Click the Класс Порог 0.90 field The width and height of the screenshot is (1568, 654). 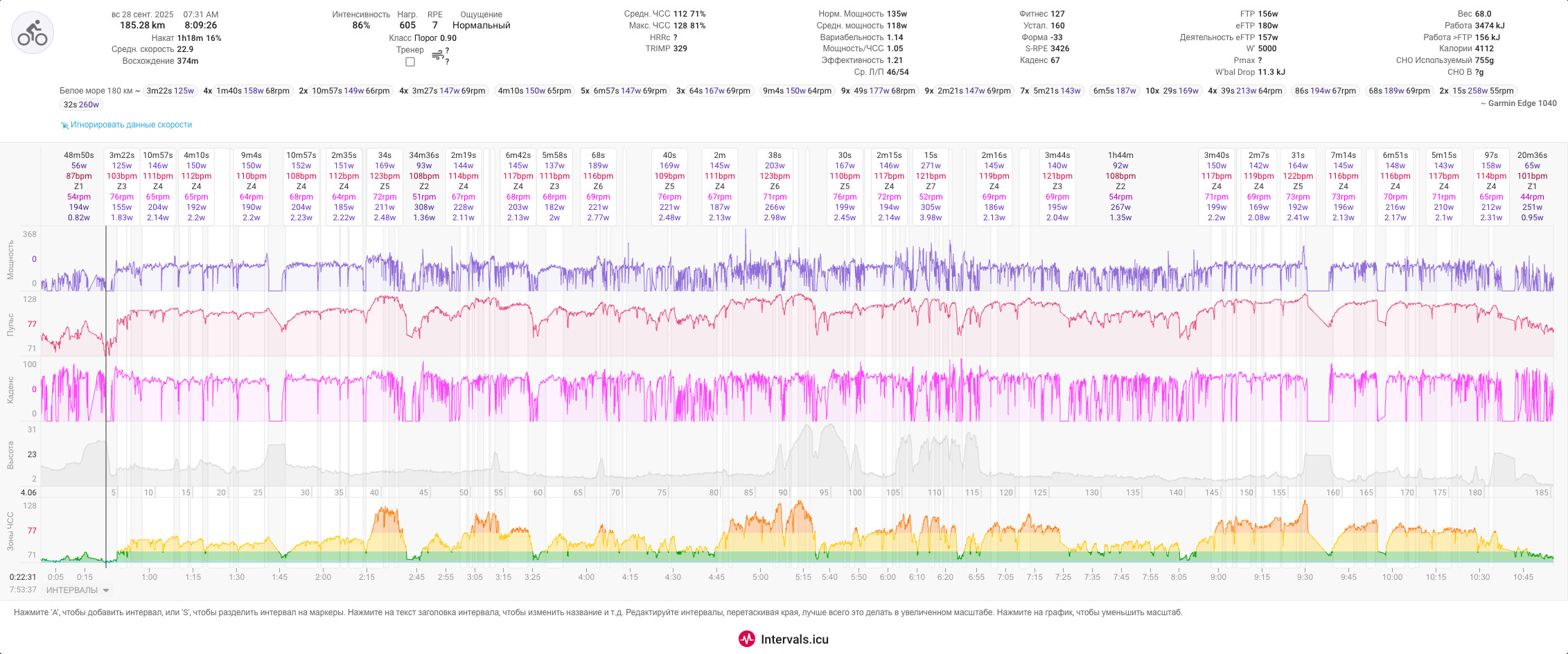pos(423,38)
